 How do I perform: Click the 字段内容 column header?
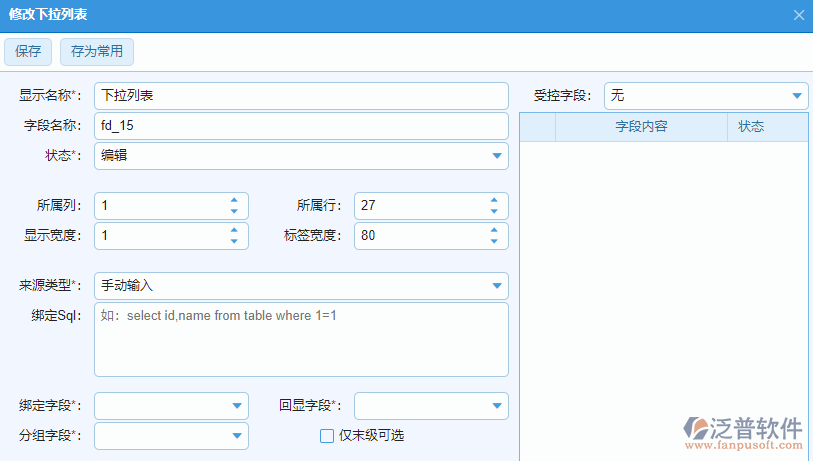(641, 126)
